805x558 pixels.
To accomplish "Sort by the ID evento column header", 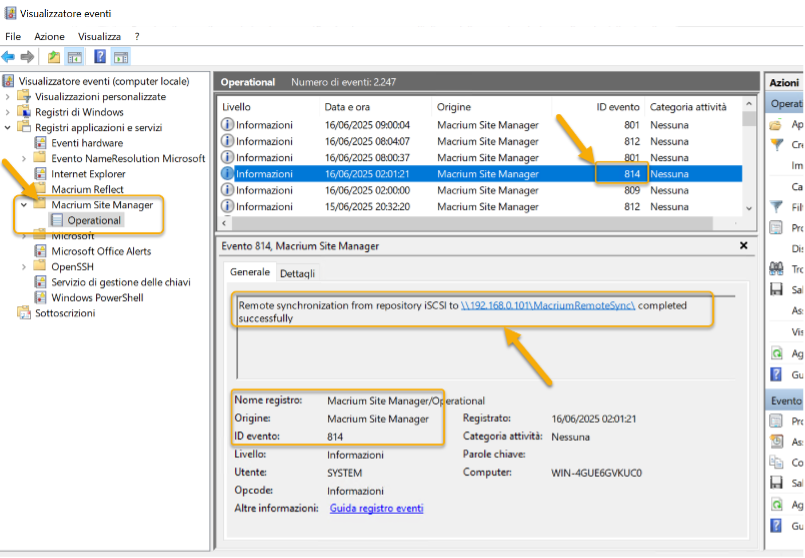I will click(x=618, y=107).
